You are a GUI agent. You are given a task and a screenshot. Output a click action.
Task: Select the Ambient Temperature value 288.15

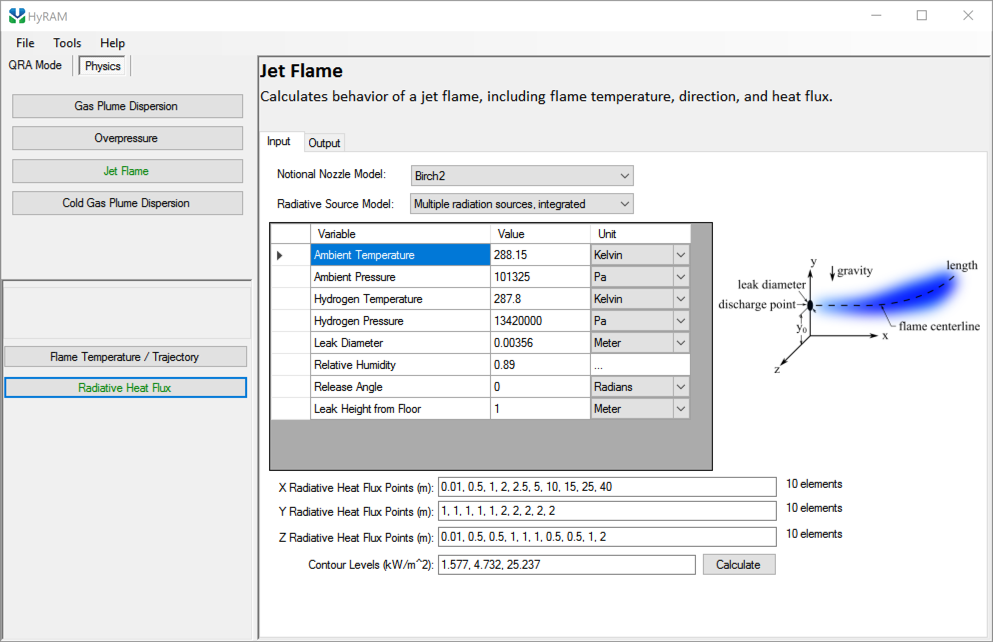[x=540, y=255]
